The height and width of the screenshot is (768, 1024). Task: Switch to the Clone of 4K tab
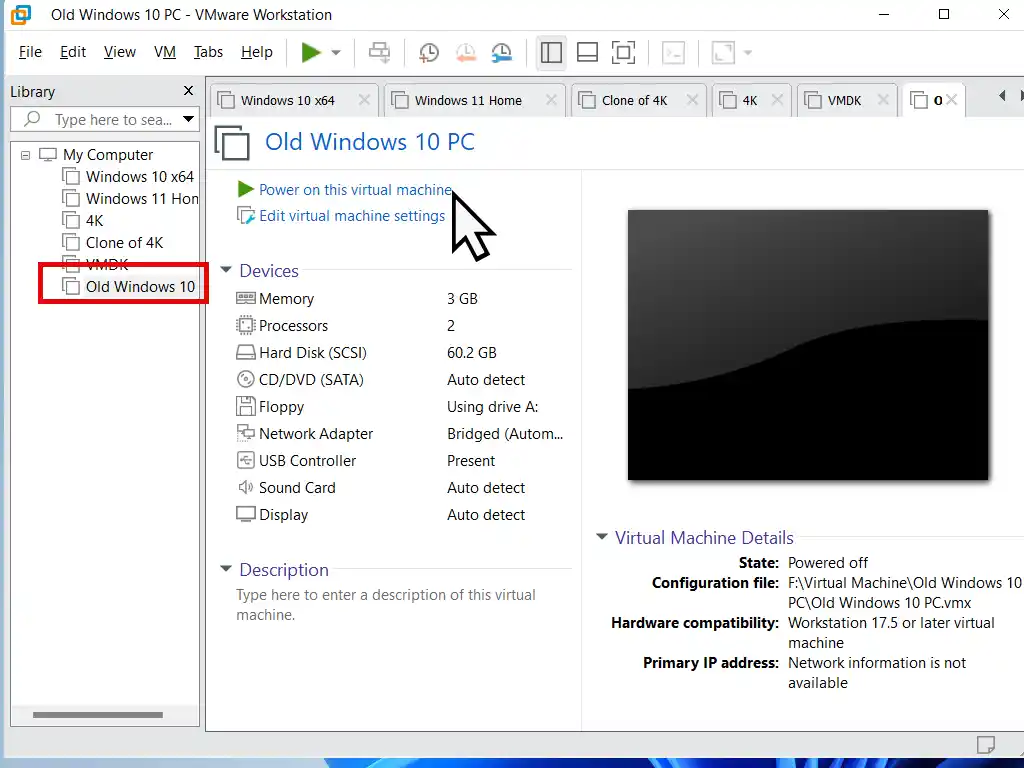[634, 101]
